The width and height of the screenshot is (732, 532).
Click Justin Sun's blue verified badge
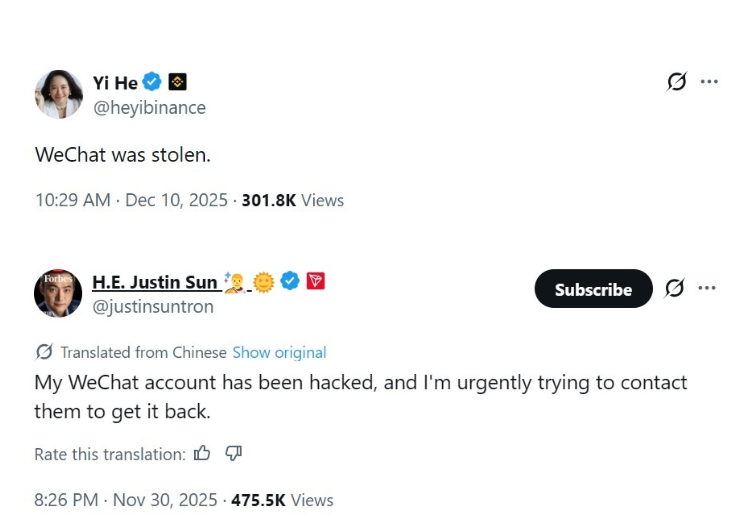pyautogui.click(x=290, y=281)
